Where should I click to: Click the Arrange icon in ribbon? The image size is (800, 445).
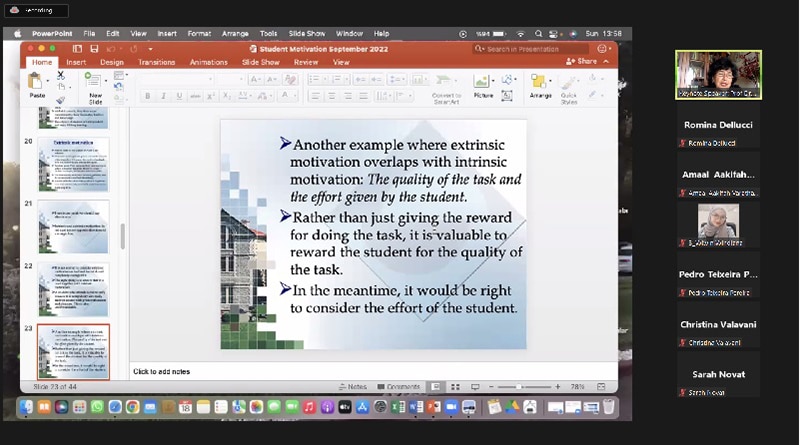tap(540, 82)
